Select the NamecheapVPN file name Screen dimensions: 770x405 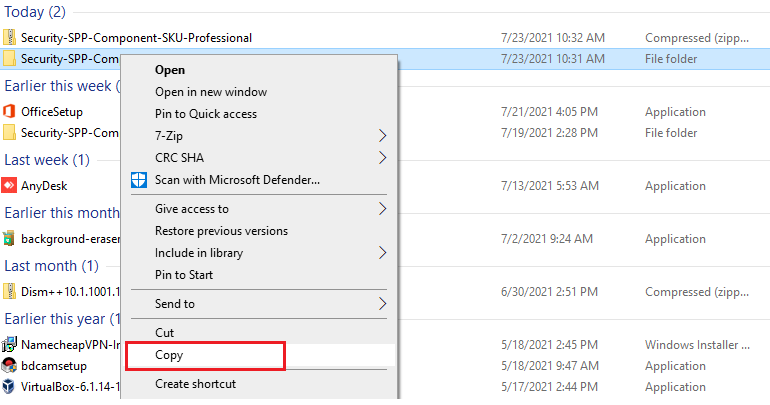70,345
